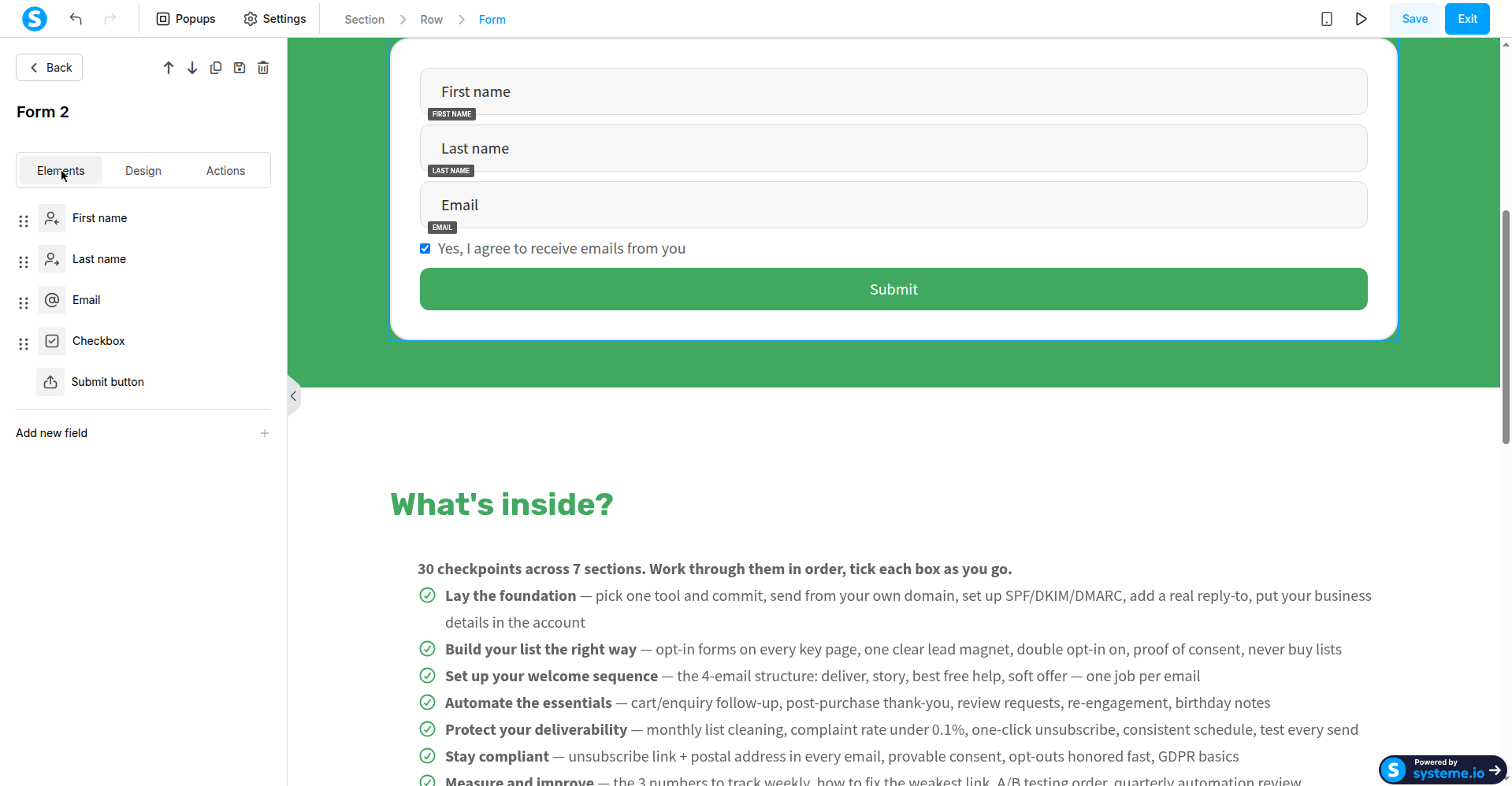Select the Last name field icon

pyautogui.click(x=52, y=259)
